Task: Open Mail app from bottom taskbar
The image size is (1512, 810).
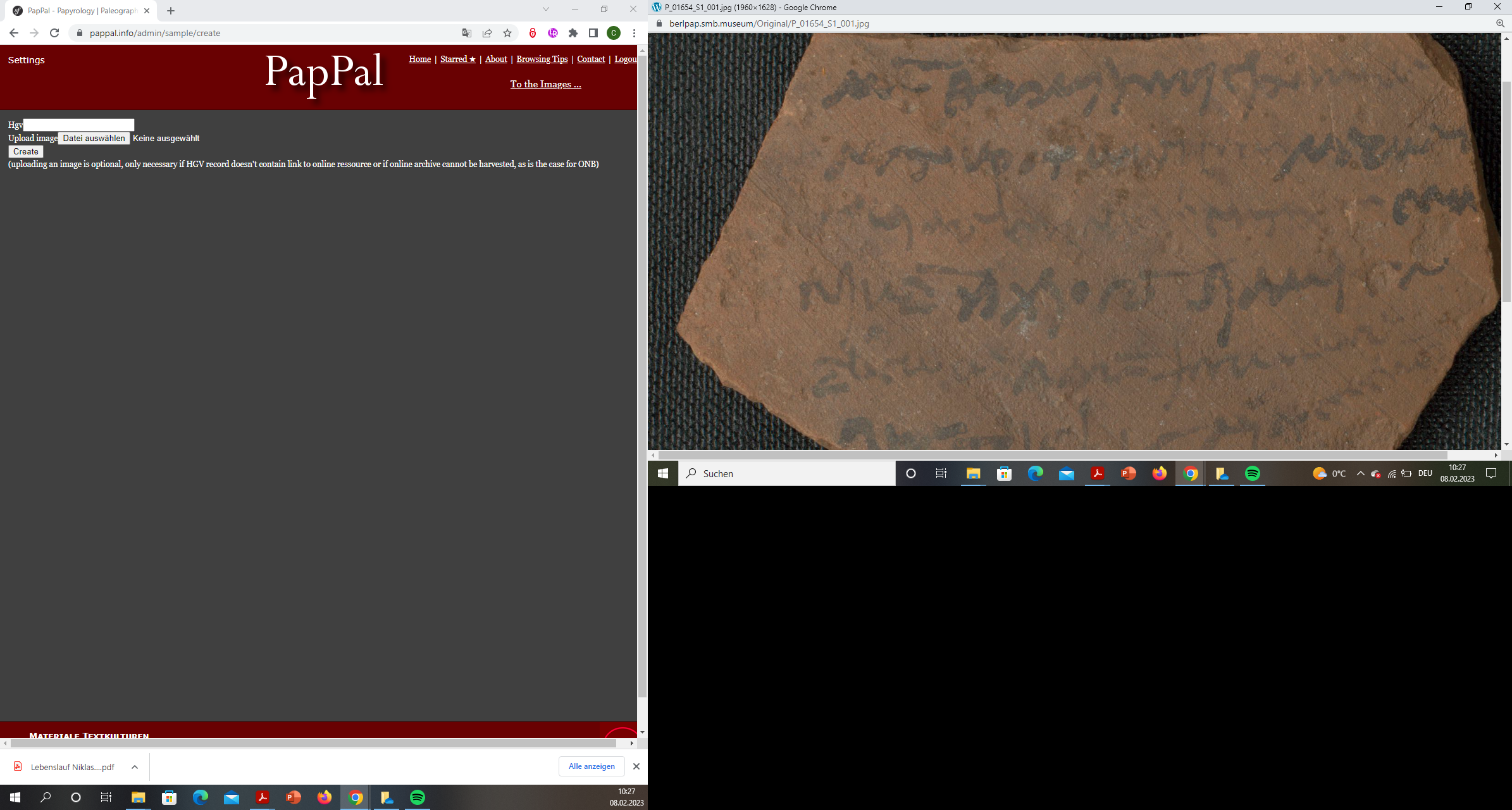Action: [x=231, y=797]
